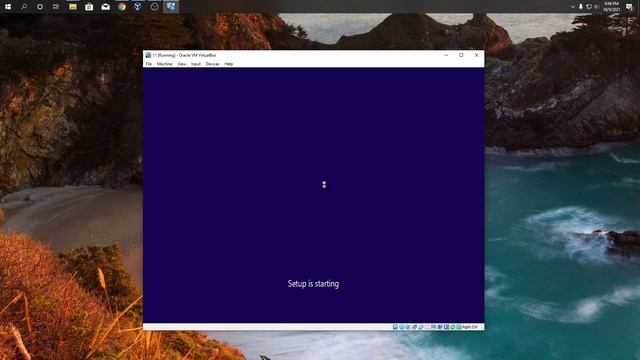Viewport: 640px width, 360px height.
Task: Open Microsoft Store from the taskbar
Action: pyautogui.click(x=89, y=7)
